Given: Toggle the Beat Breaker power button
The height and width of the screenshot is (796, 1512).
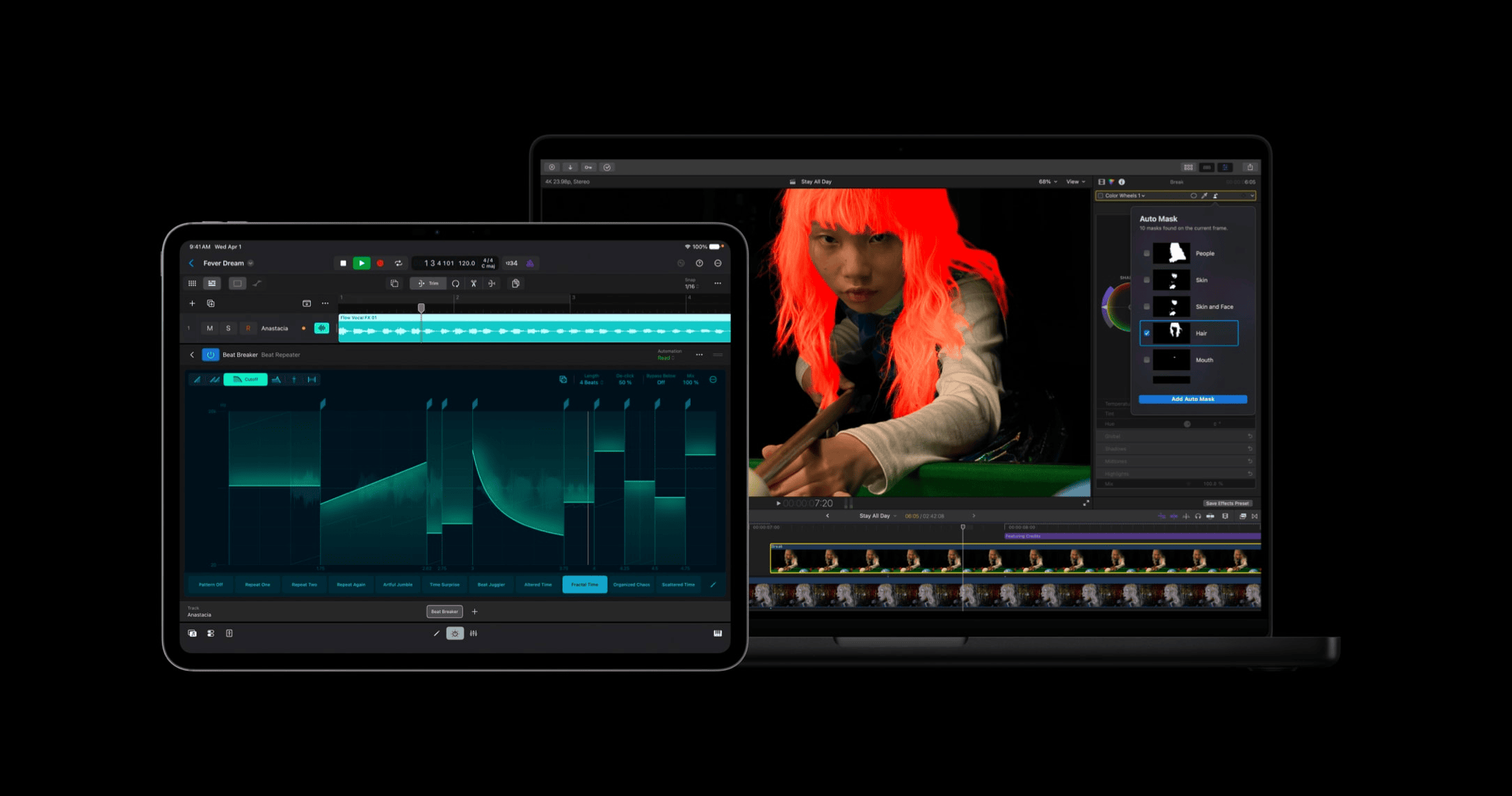Looking at the screenshot, I should (210, 355).
